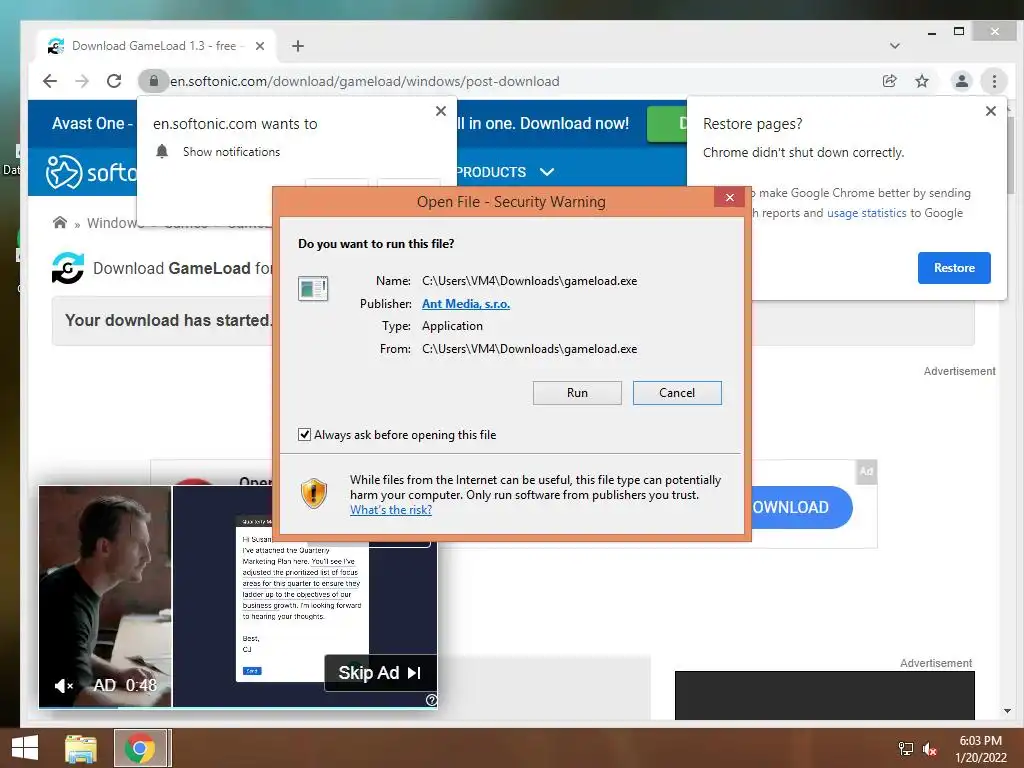Open the What's the risk? link
Viewport: 1024px width, 768px height.
391,510
